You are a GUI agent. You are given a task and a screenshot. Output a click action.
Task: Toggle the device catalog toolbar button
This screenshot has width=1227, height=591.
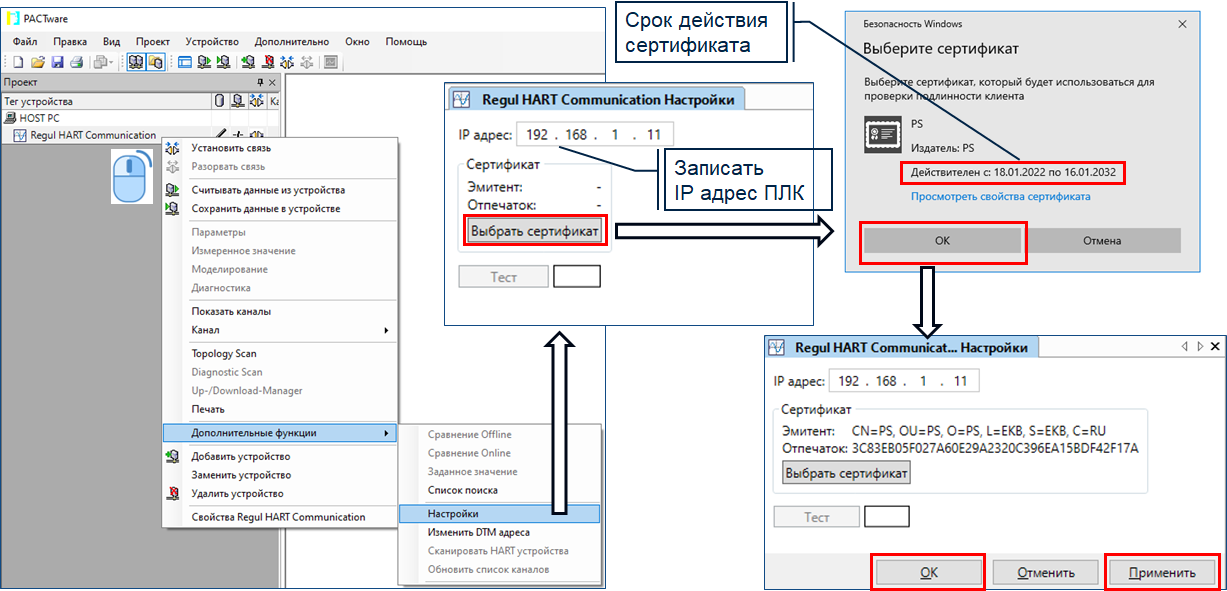pyautogui.click(x=156, y=62)
